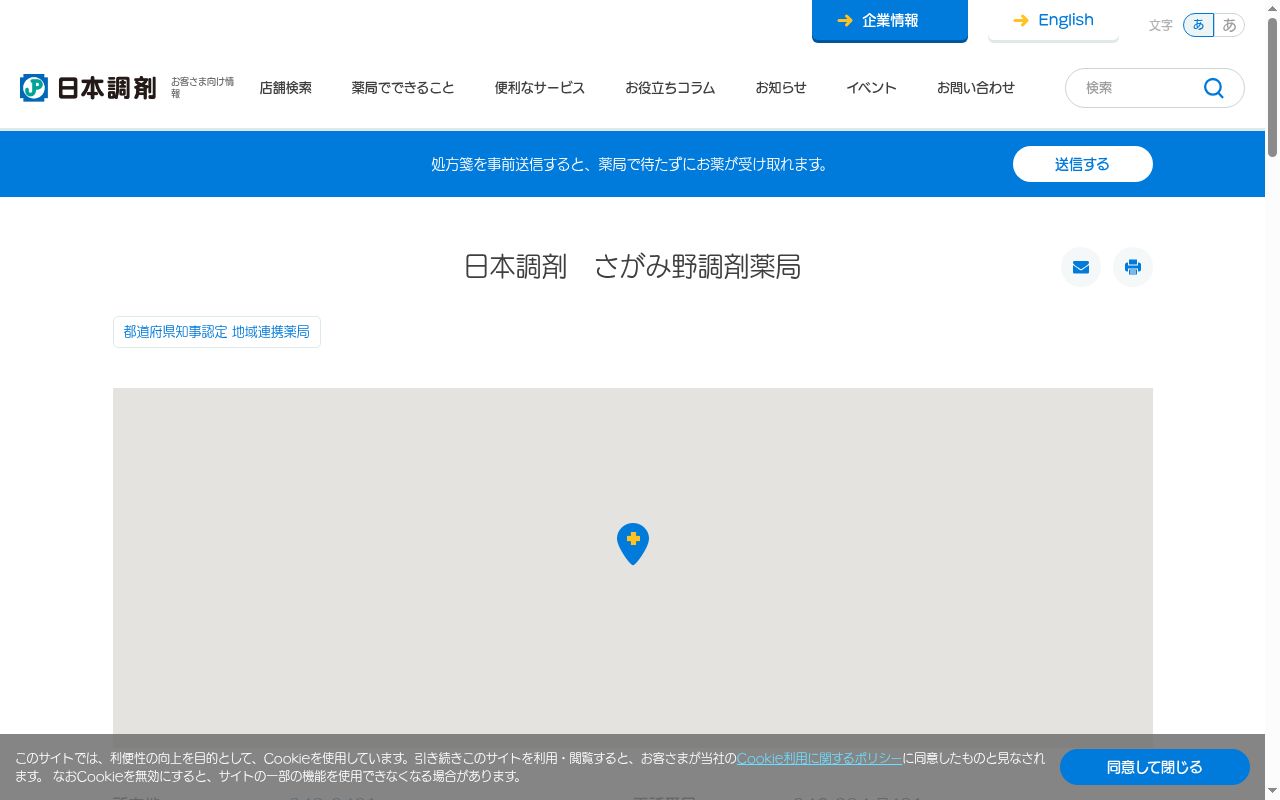Click the search magnifier icon
Viewport: 1280px width, 800px height.
pyautogui.click(x=1214, y=88)
